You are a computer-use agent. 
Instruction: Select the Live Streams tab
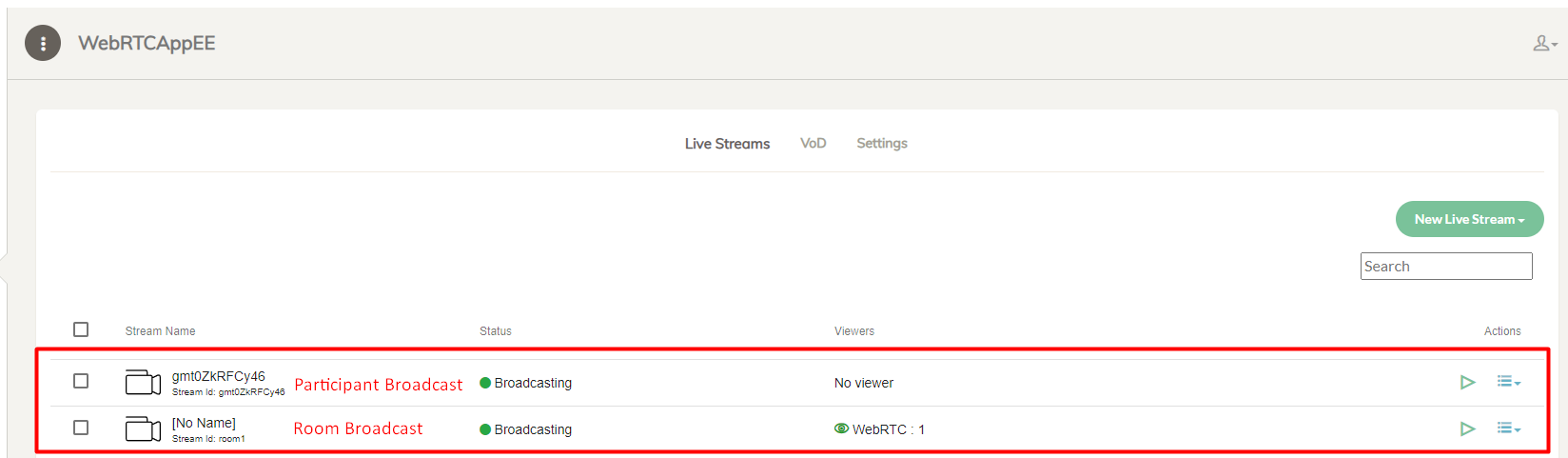click(727, 144)
